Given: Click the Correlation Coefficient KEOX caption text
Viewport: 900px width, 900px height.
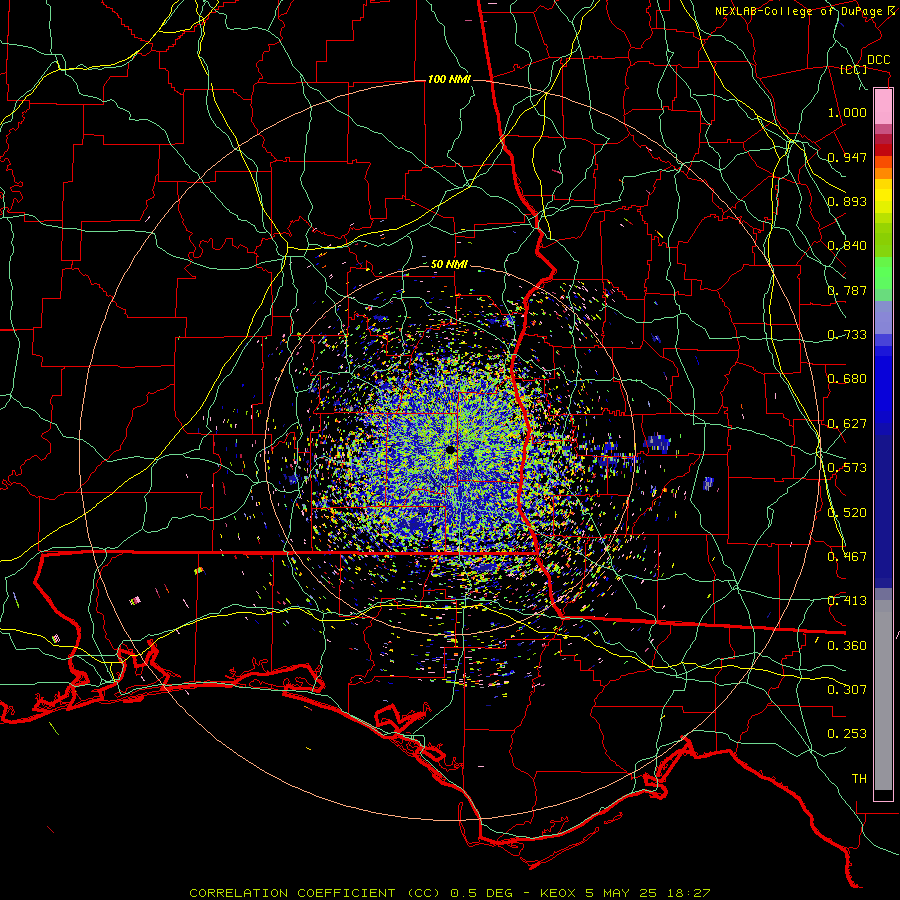Looking at the screenshot, I should point(449,893).
